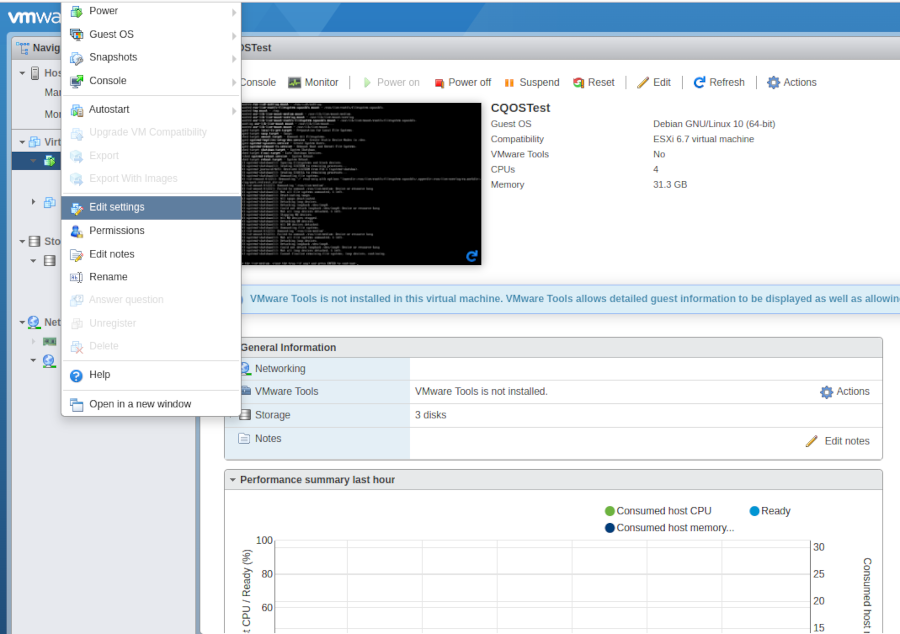Expand the Power submenu arrow
Screen dimensions: 900x634
click(234, 12)
